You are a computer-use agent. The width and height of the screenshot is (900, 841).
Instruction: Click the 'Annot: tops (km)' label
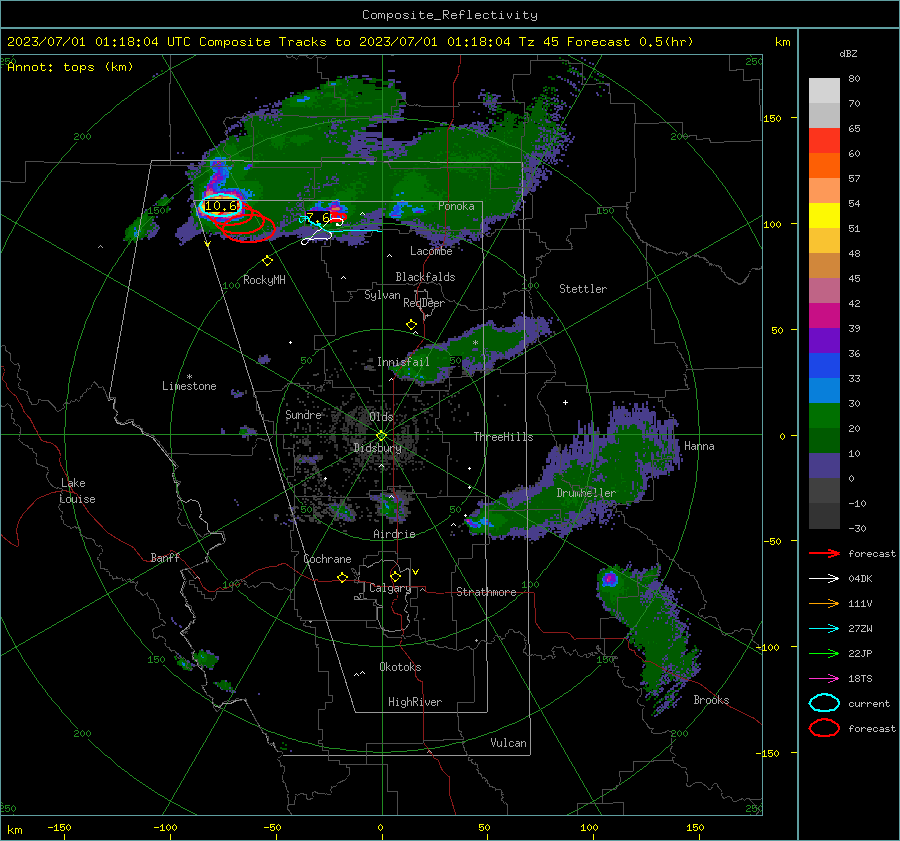(x=70, y=67)
